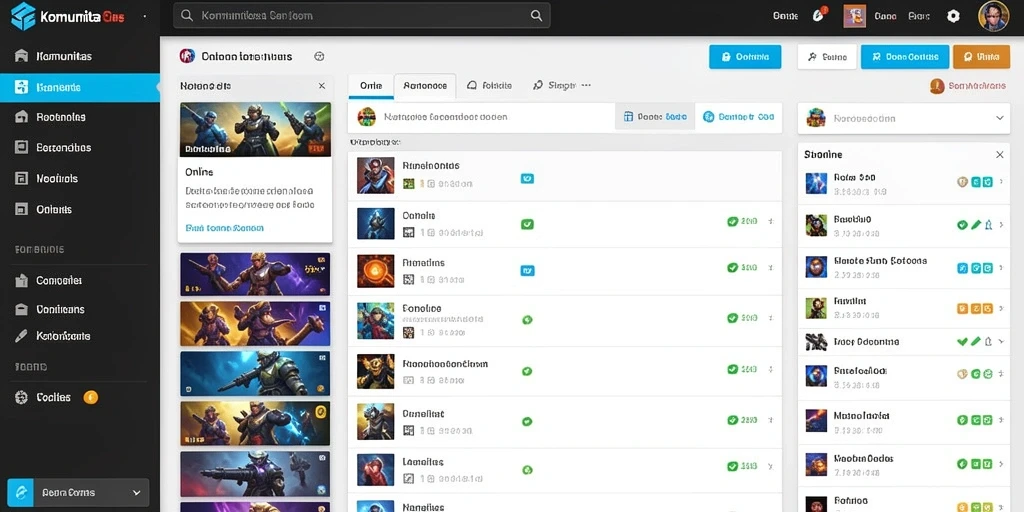This screenshot has width=1024, height=512.
Task: Toggle small green status dot in Laooiies row
Action: coord(527,470)
